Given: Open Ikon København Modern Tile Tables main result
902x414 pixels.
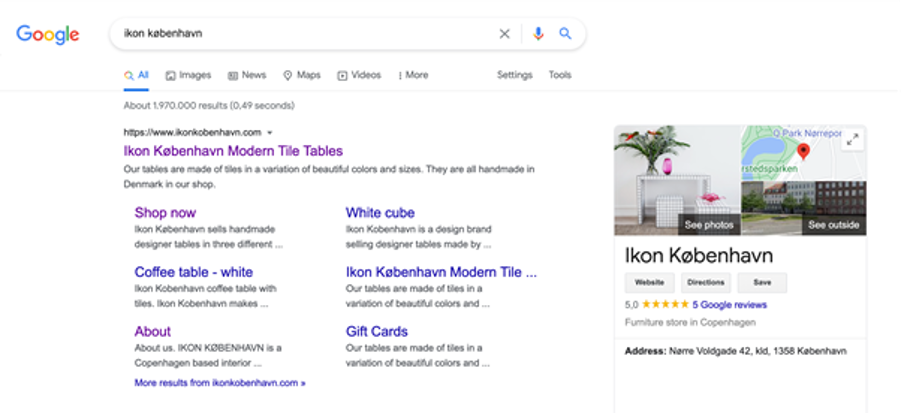Looking at the screenshot, I should coord(233,151).
